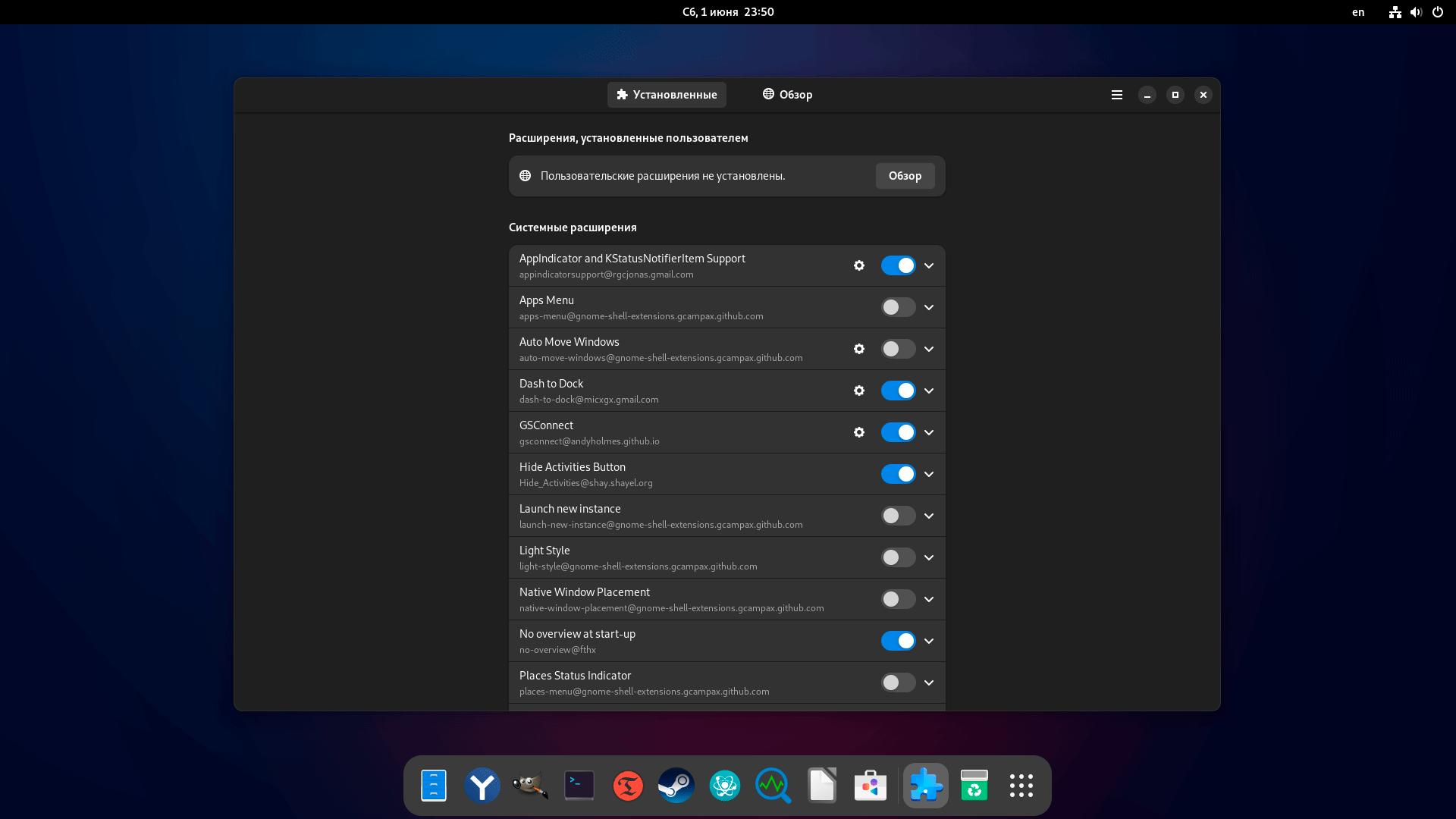Image resolution: width=1456 pixels, height=819 pixels.
Task: Show all applications grid in dock
Action: point(1021,786)
